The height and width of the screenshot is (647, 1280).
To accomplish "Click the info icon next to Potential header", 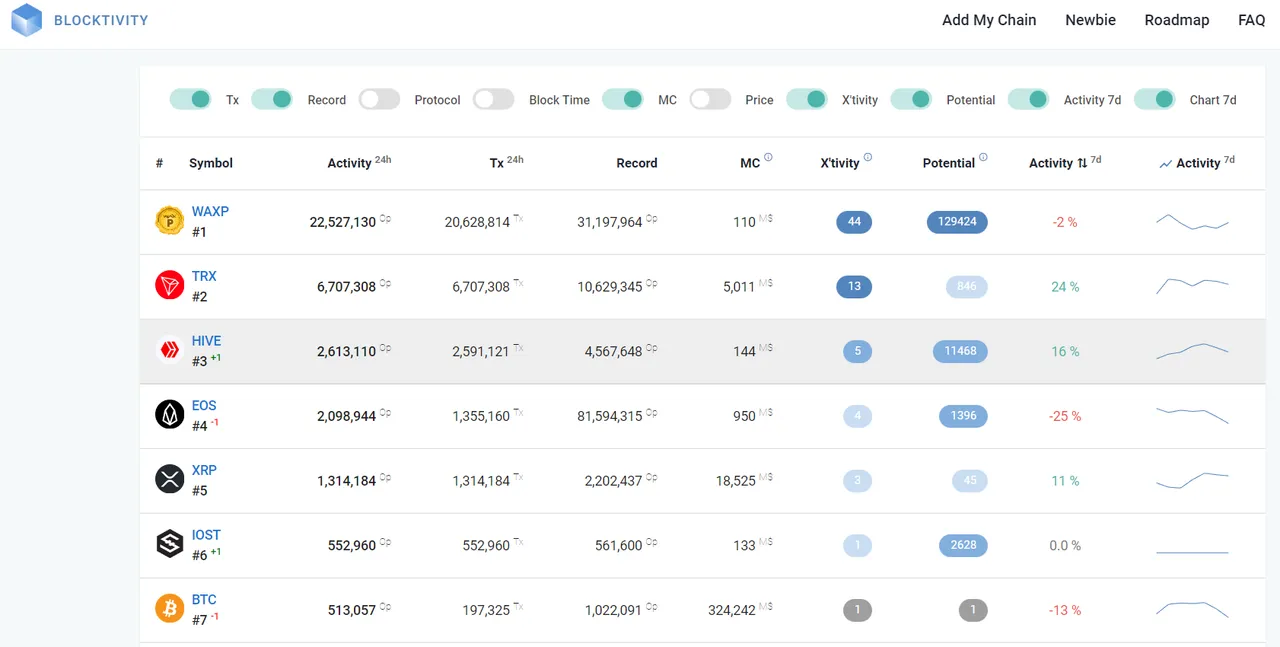I will (983, 157).
